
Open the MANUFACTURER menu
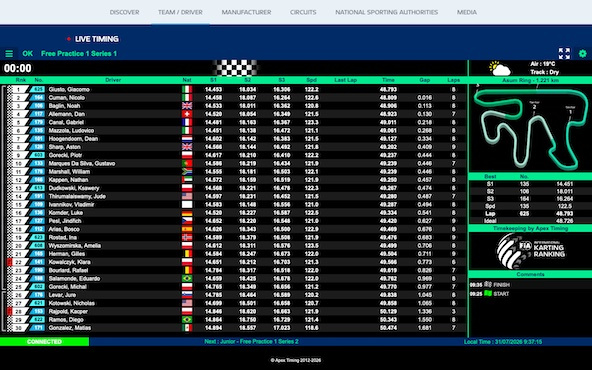point(246,12)
